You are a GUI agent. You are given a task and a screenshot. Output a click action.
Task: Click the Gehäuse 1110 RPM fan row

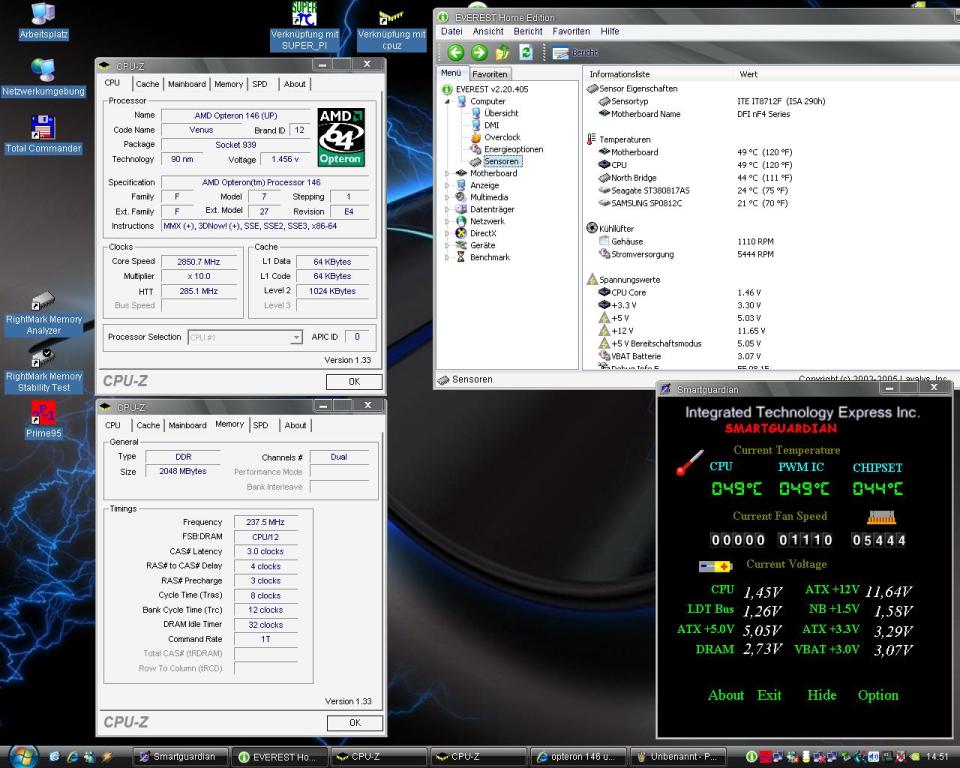(x=686, y=241)
